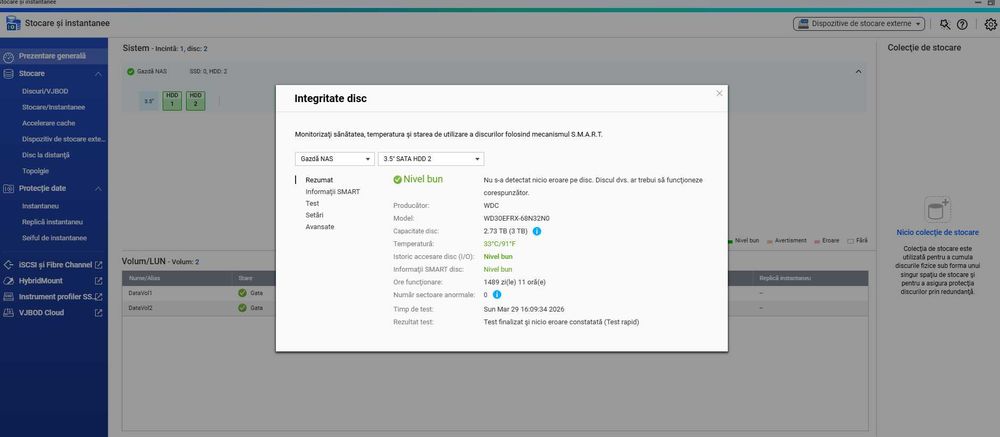Open the 3.5" SATA HDD 2 disk dropdown
Image resolution: width=1000 pixels, height=437 pixels.
point(431,159)
